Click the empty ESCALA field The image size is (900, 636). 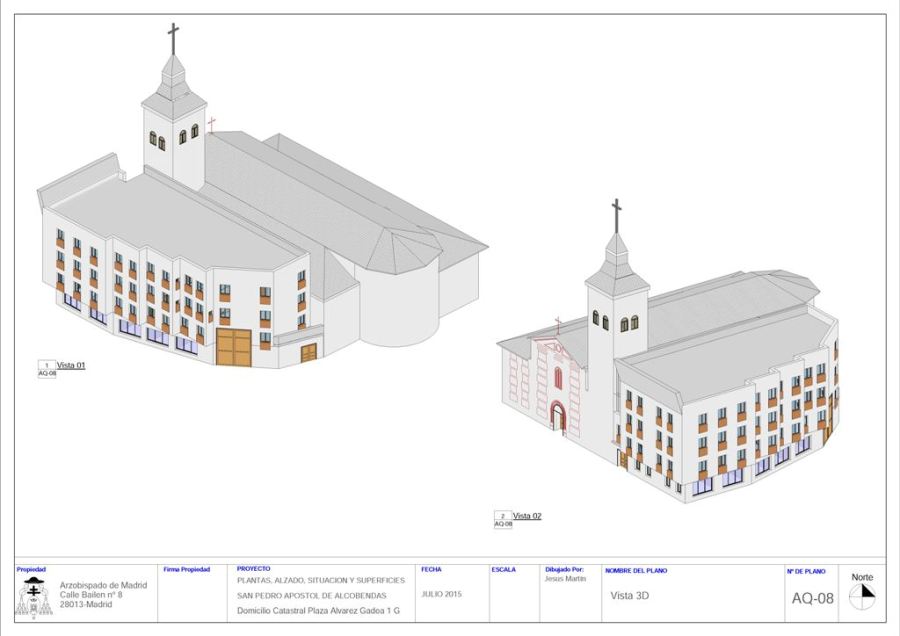[513, 598]
